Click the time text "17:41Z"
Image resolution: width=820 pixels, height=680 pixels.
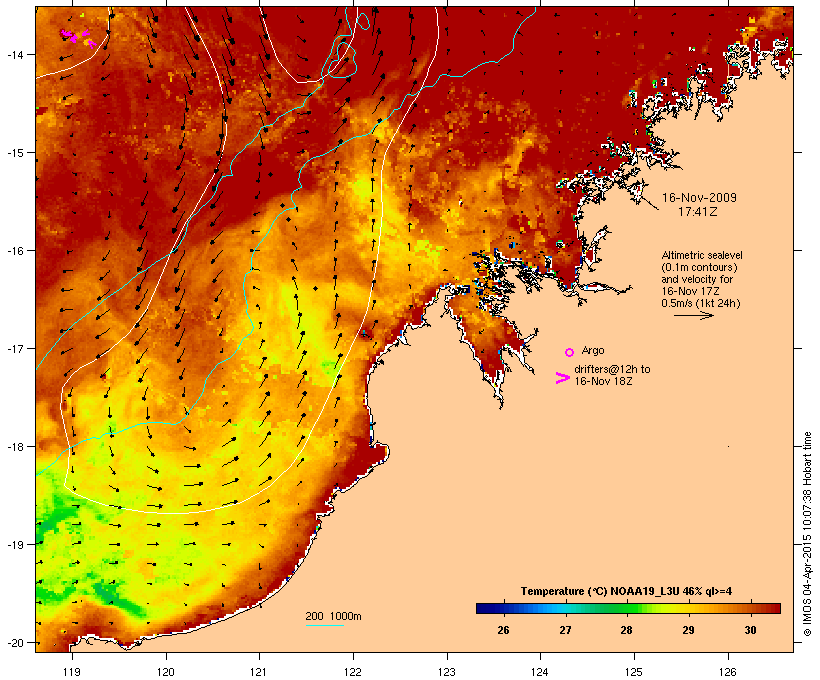(x=698, y=212)
